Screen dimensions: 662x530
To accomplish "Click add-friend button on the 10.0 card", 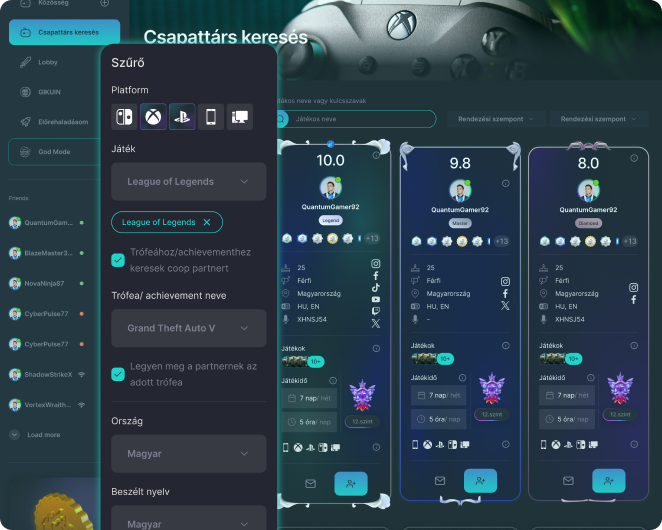I will (350, 483).
